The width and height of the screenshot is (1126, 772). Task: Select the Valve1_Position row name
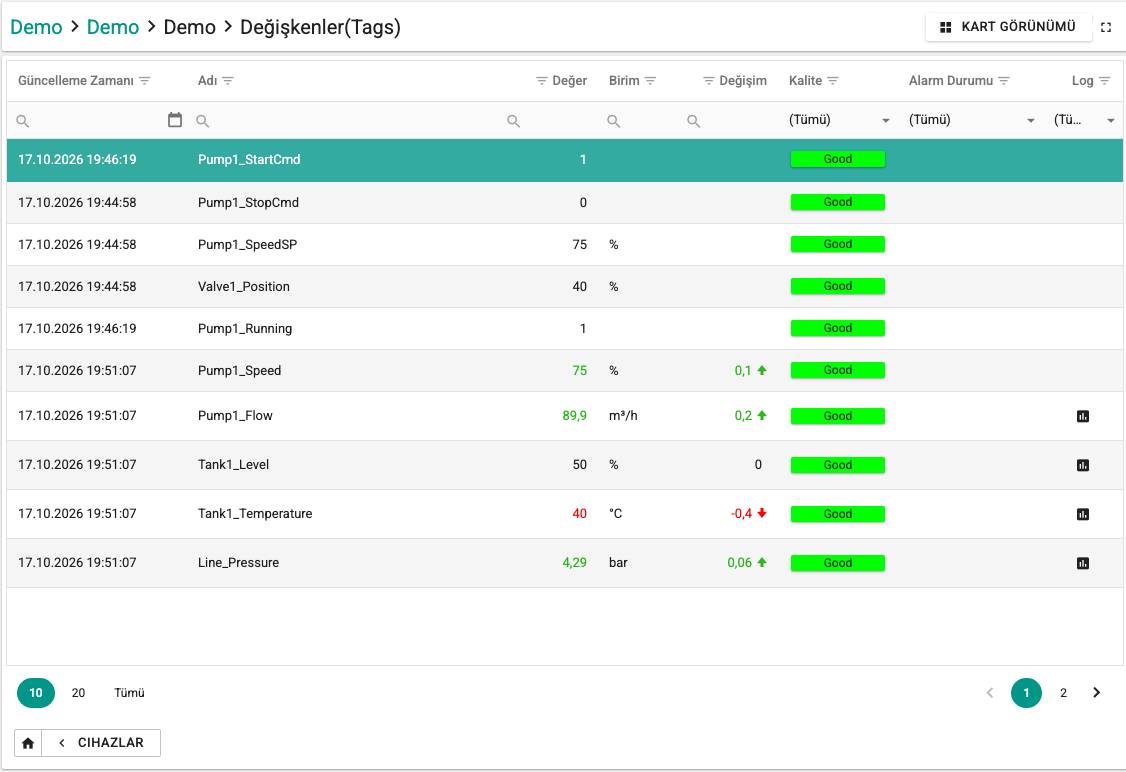coord(244,287)
